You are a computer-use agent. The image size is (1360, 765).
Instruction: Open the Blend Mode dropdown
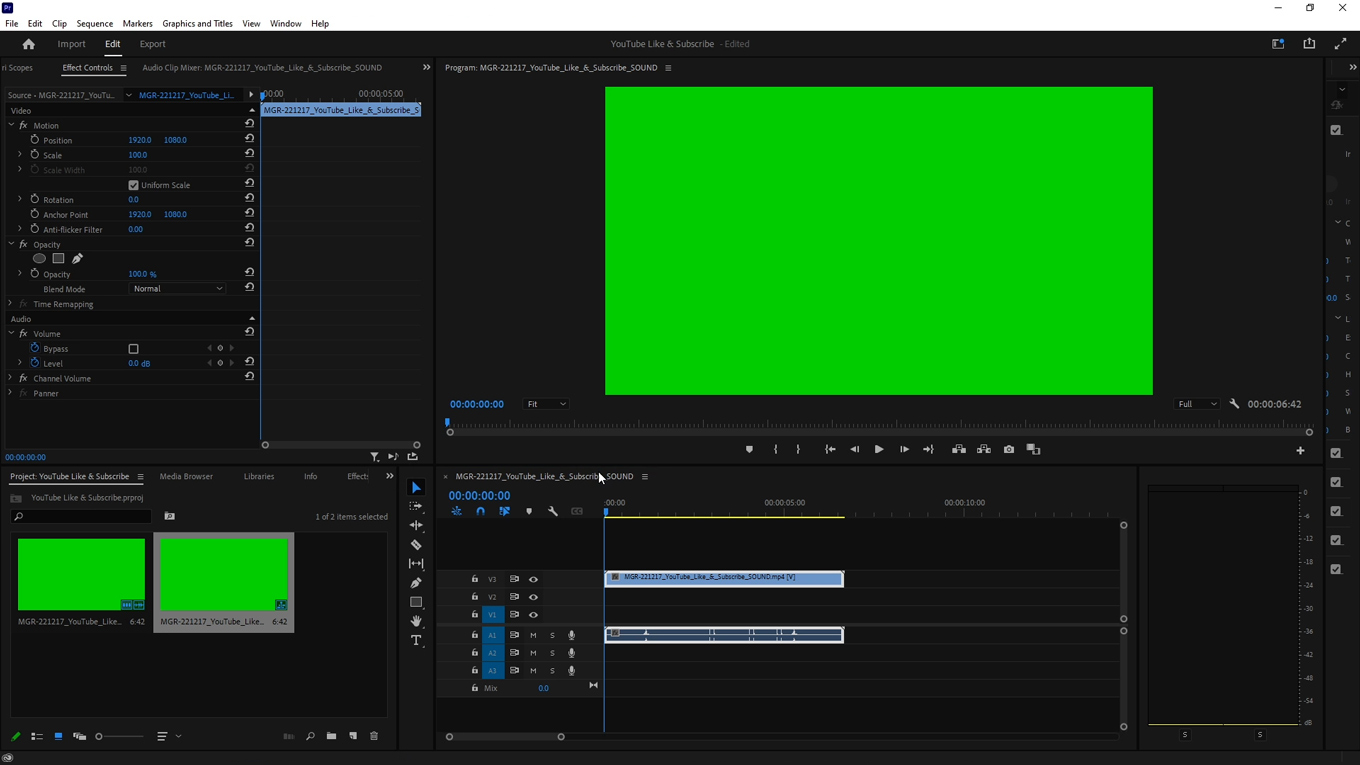[177, 288]
